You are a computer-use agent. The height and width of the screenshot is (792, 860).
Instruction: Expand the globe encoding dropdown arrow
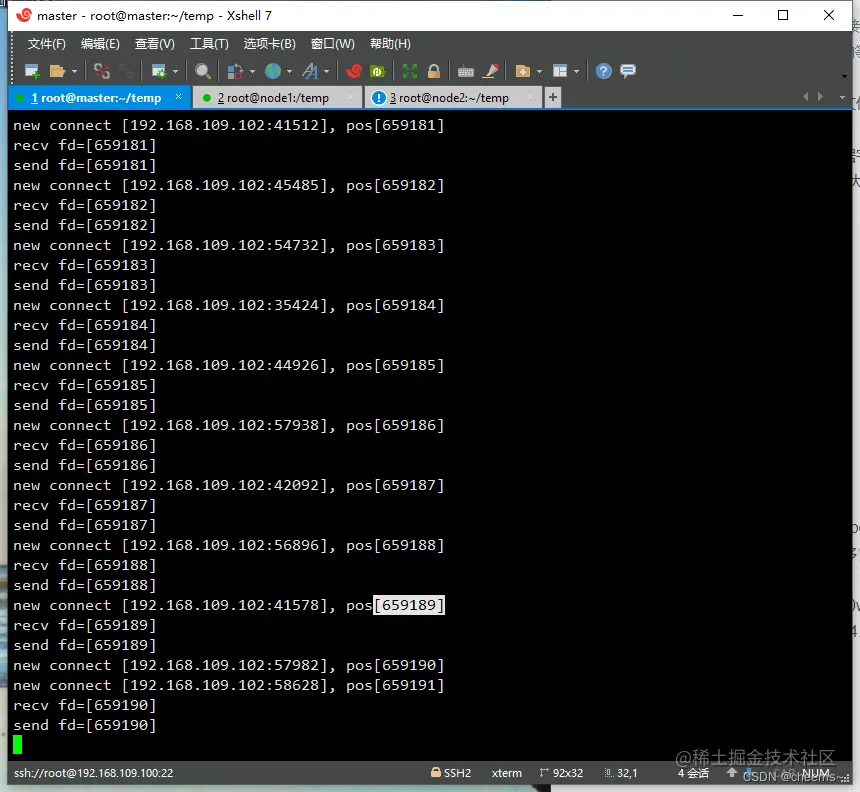[x=290, y=71]
